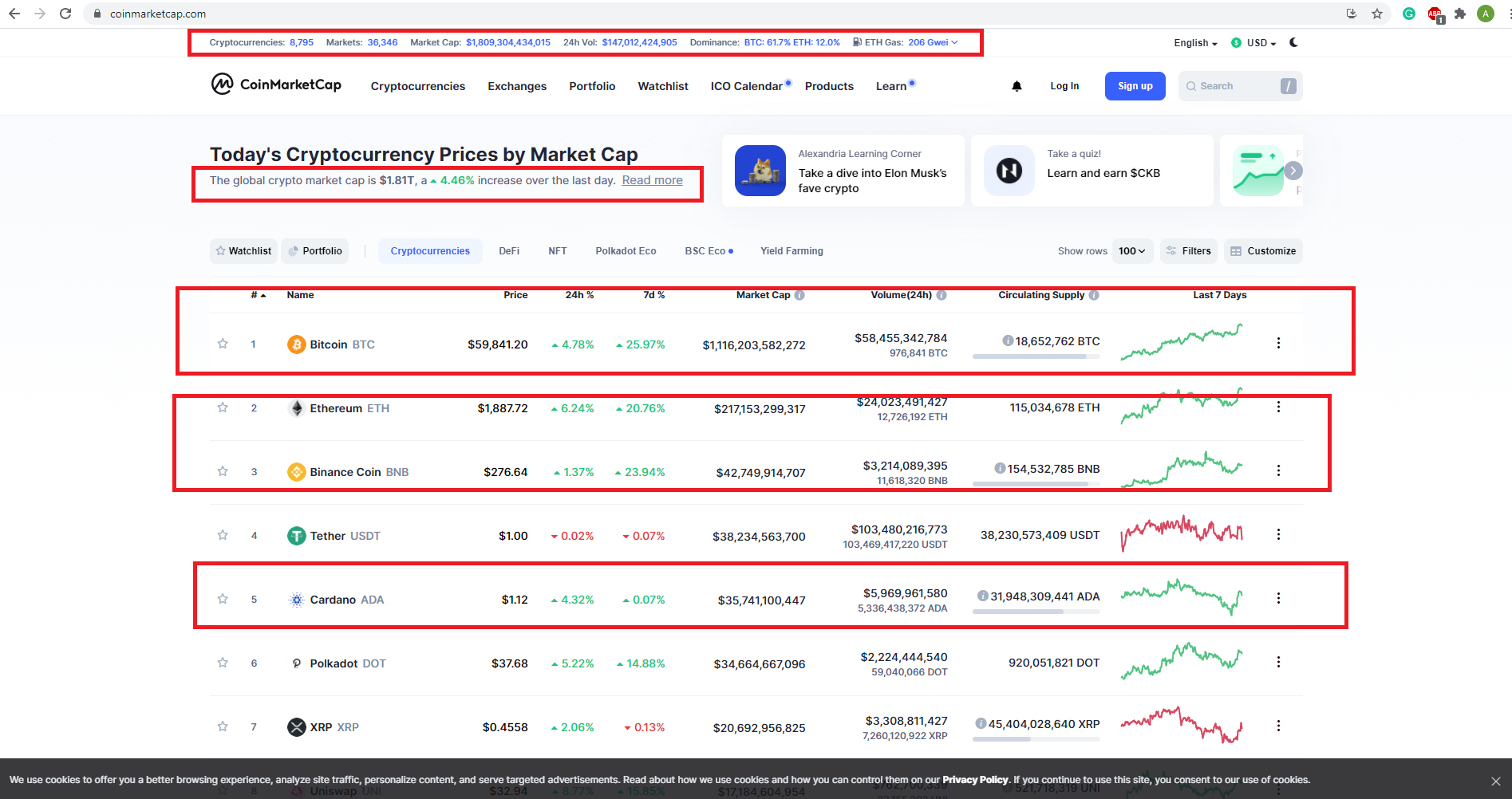Open the browser extensions puzzle icon
Screen dimensions: 1512x799
coord(1460,14)
